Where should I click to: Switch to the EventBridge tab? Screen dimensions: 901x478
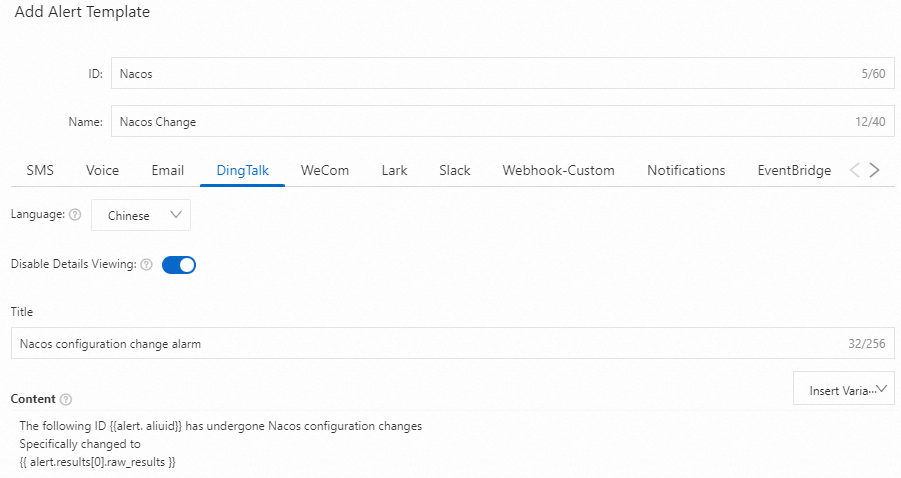pos(794,170)
